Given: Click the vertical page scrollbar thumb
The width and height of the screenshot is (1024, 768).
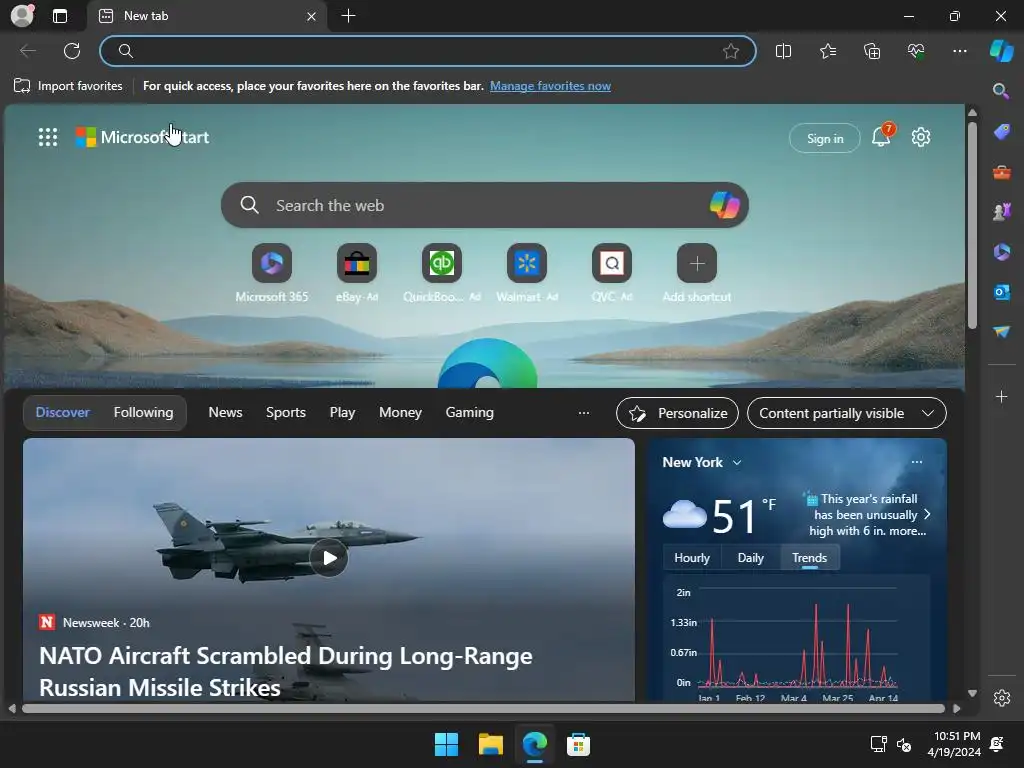Looking at the screenshot, I should [x=972, y=225].
